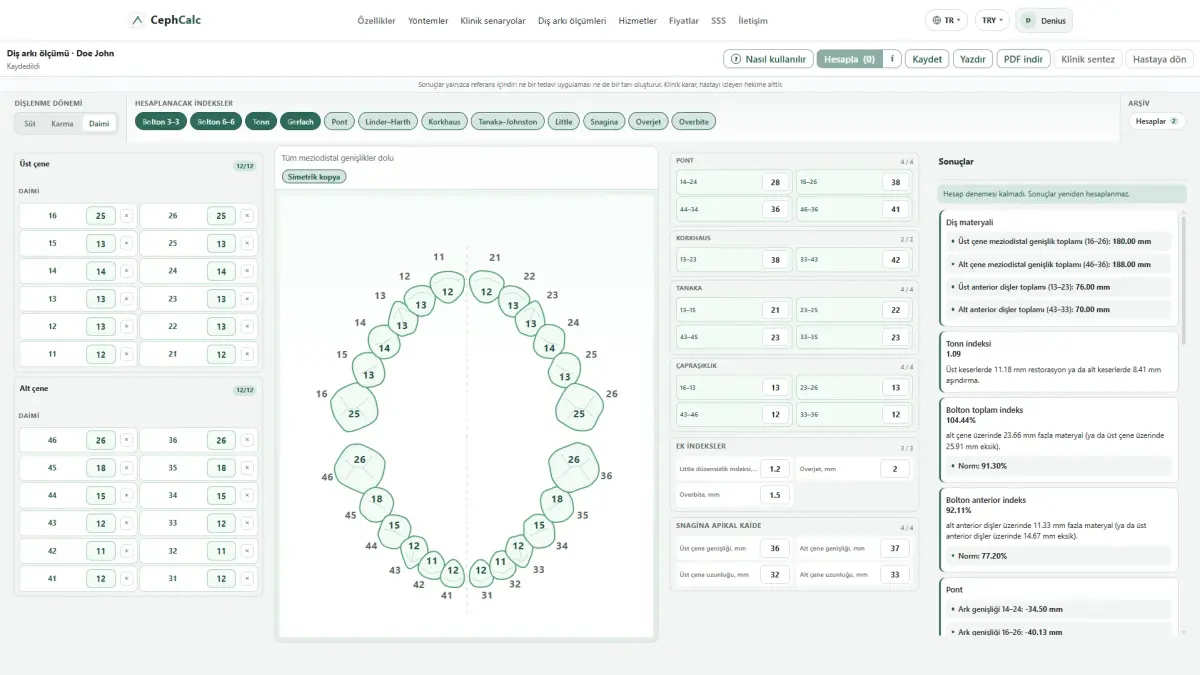Screen dimensions: 1200x675
Task: Toggle the Tonn index chip
Action: (x=261, y=122)
